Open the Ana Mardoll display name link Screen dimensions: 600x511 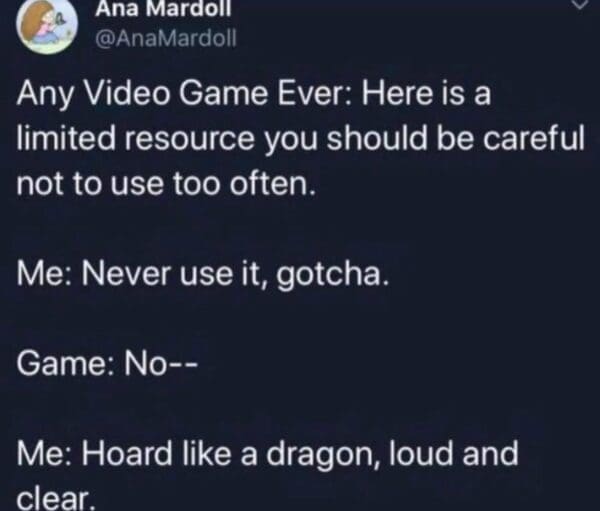click(164, 8)
